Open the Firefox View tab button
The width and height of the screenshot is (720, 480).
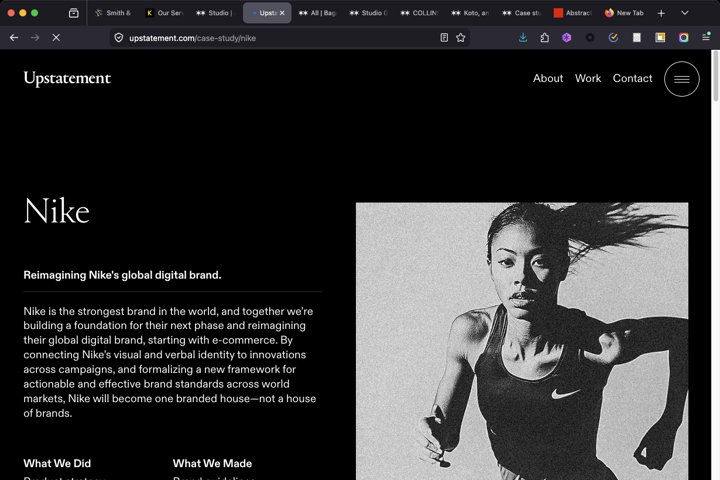[x=73, y=13]
